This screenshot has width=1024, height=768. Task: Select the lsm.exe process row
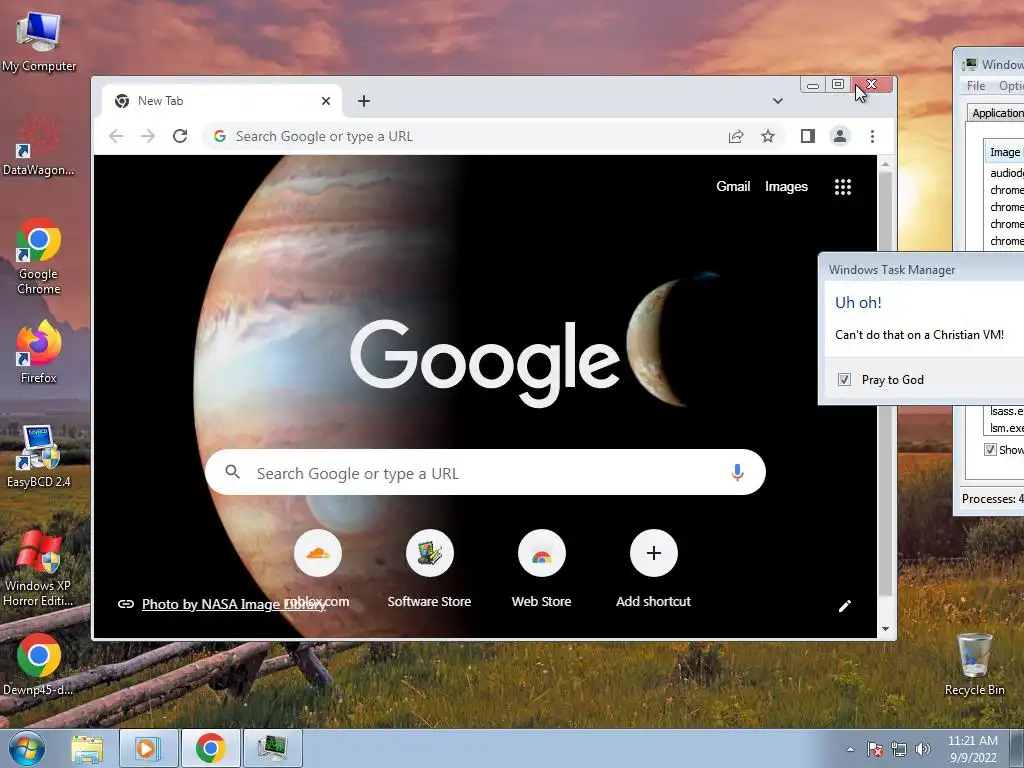click(1006, 428)
